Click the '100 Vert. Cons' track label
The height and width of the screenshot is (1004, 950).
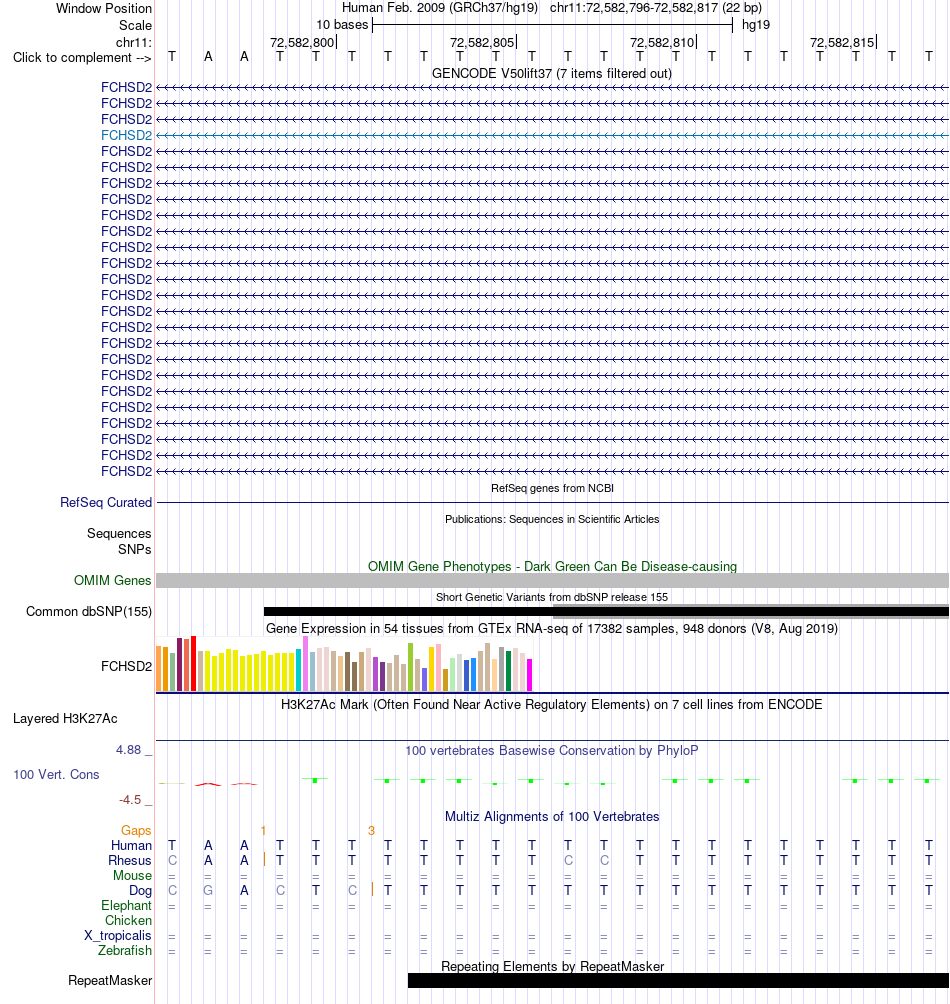point(56,775)
